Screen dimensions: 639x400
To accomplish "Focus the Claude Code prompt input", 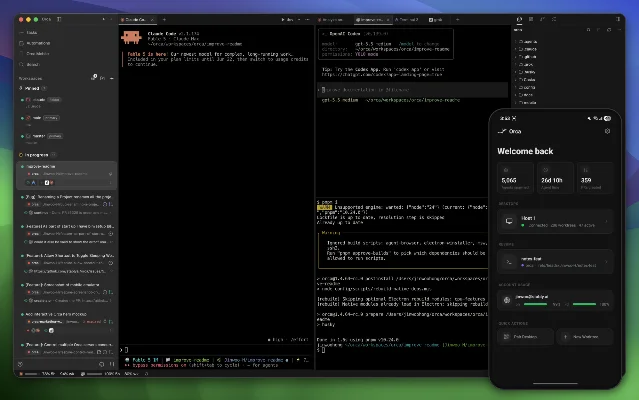I will pyautogui.click(x=216, y=350).
